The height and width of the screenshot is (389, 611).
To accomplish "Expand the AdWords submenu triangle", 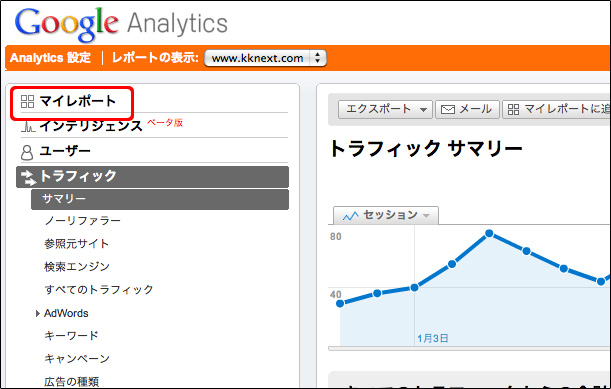I will point(38,313).
